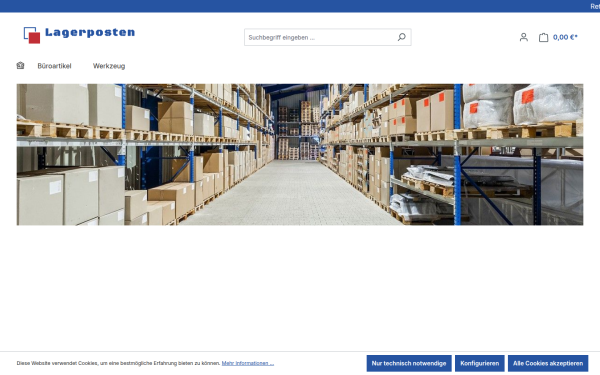Open the Werkzeug category
The height and width of the screenshot is (375, 600).
pyautogui.click(x=109, y=66)
